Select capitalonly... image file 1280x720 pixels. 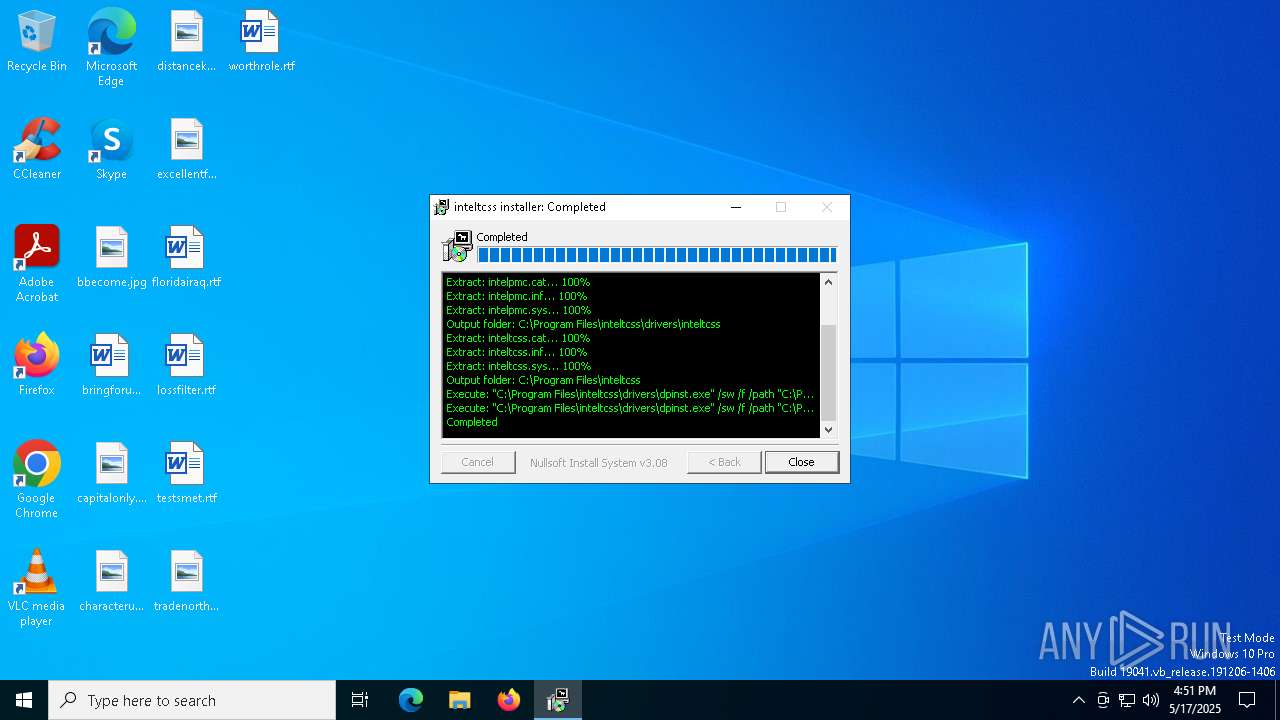click(x=111, y=473)
